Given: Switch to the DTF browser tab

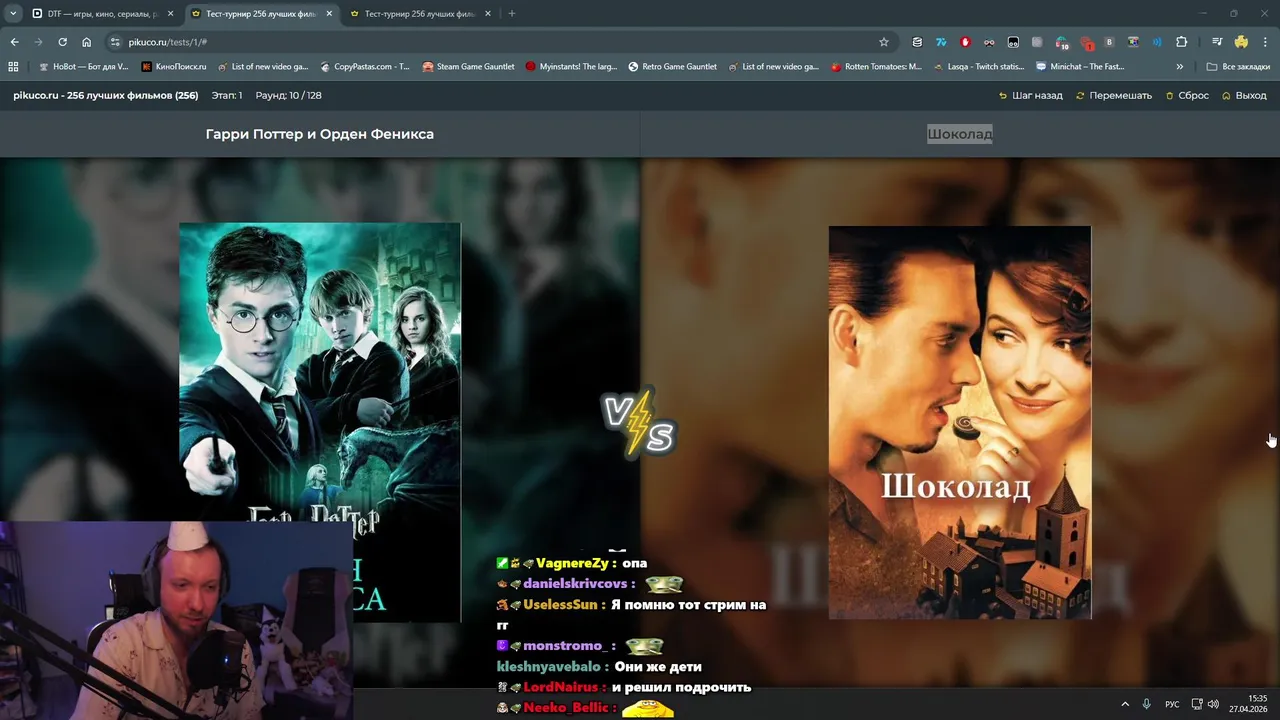Looking at the screenshot, I should tap(102, 14).
